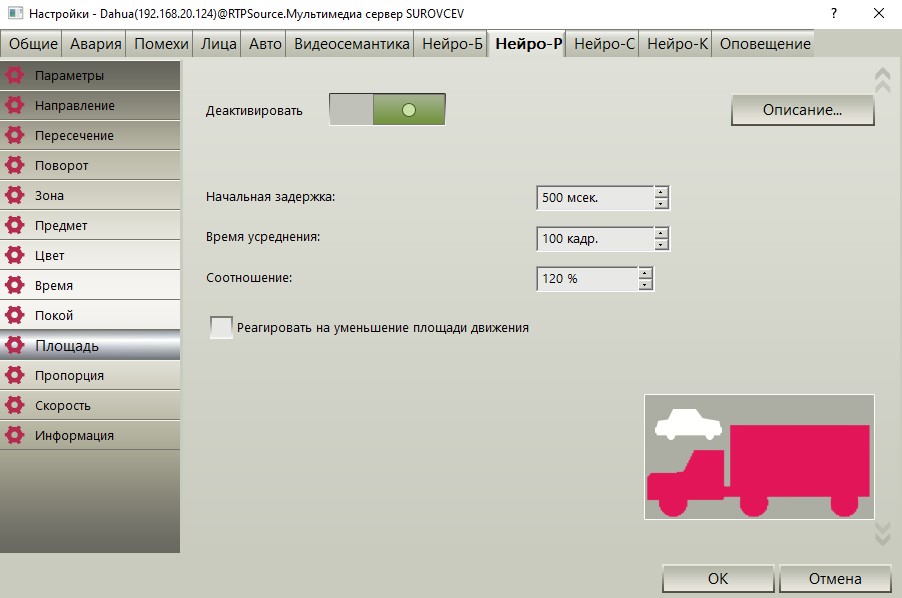Click the application icon in title bar
The width and height of the screenshot is (902, 598).
pos(15,13)
